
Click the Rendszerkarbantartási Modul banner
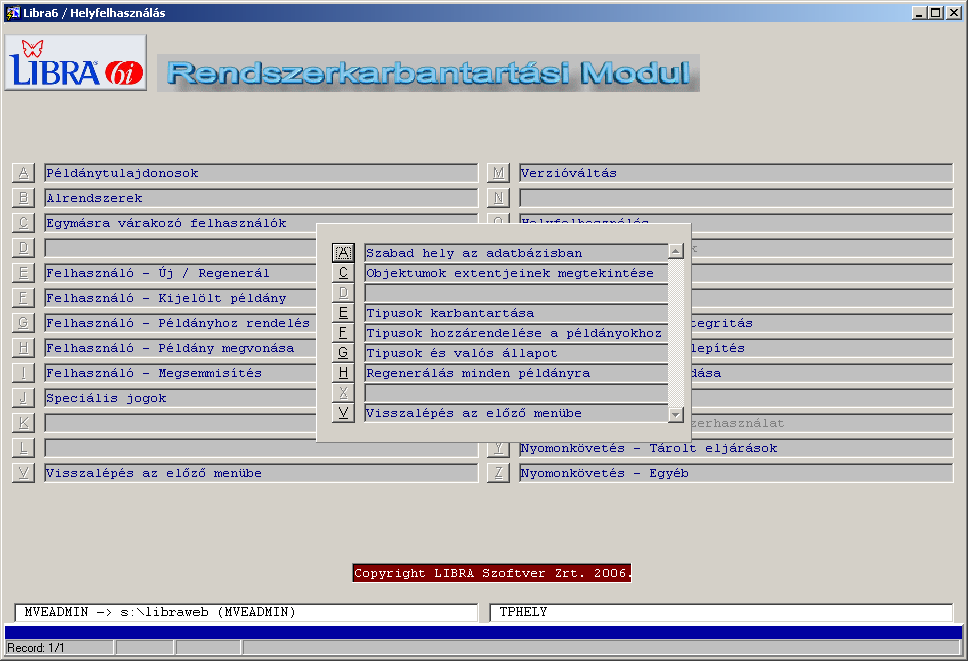[x=428, y=73]
